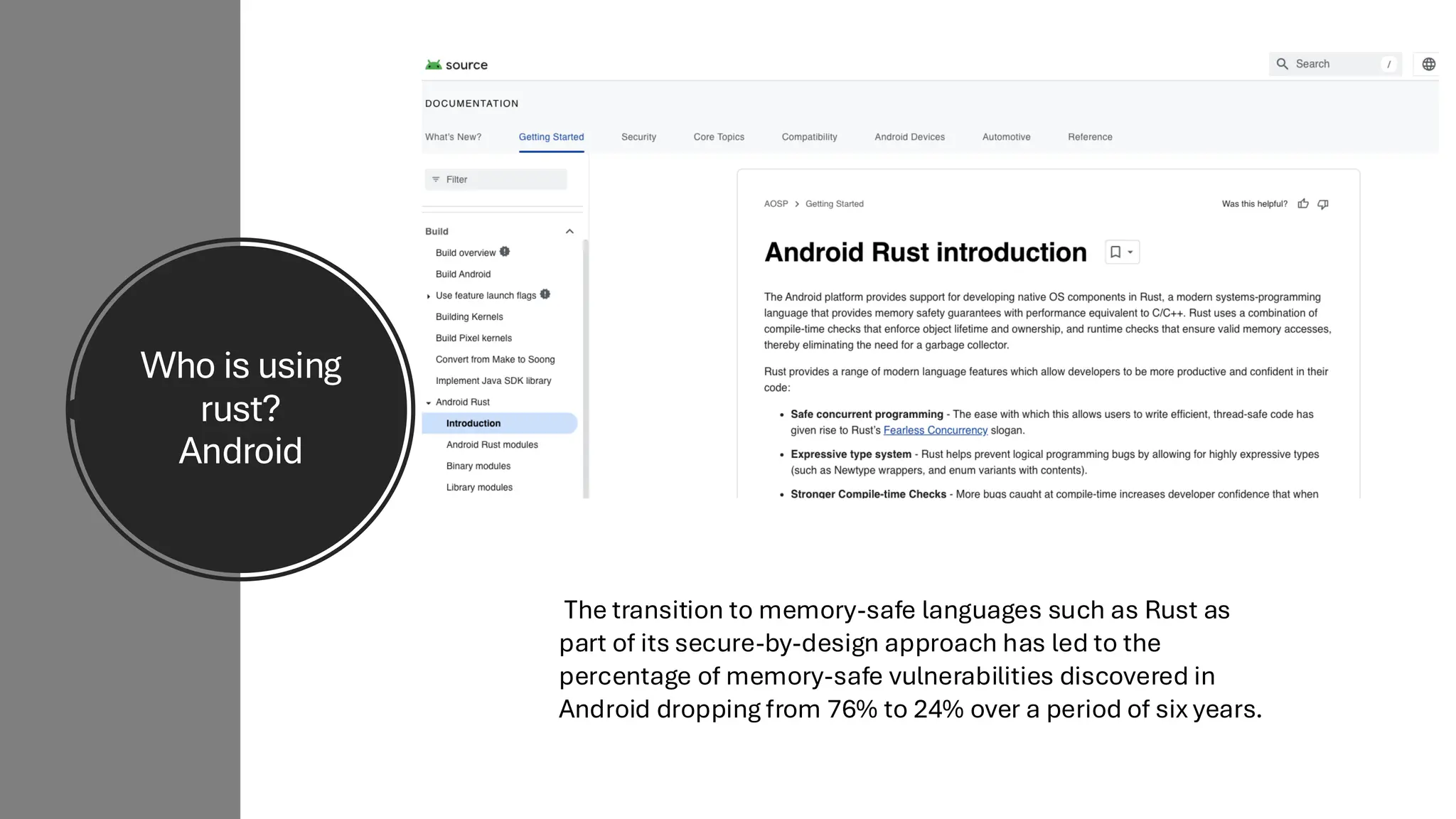Viewport: 1456px width, 819px height.
Task: Switch to the Automotive tab
Action: point(1006,136)
